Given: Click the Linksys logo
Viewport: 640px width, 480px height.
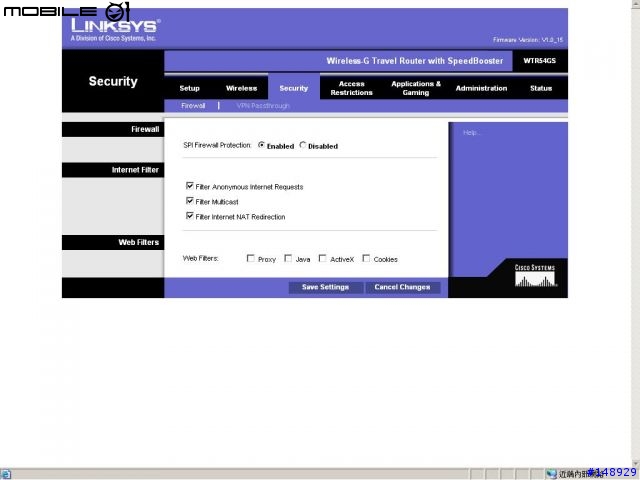Looking at the screenshot, I should (x=115, y=29).
